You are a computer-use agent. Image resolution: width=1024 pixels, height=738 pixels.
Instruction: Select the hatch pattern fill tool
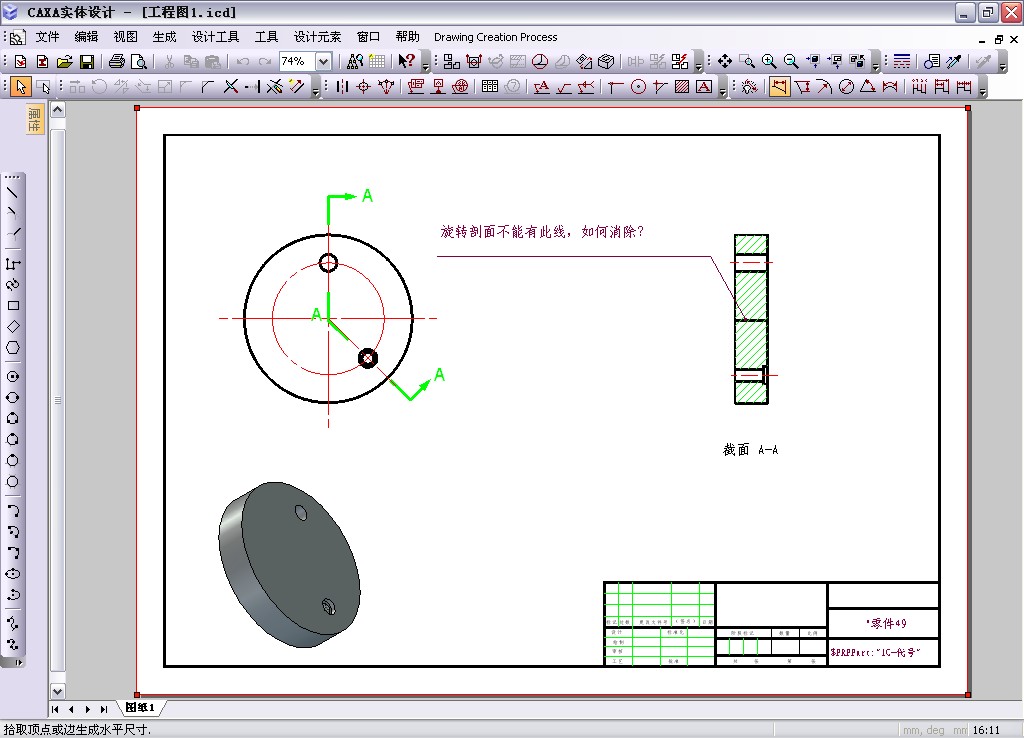point(682,87)
